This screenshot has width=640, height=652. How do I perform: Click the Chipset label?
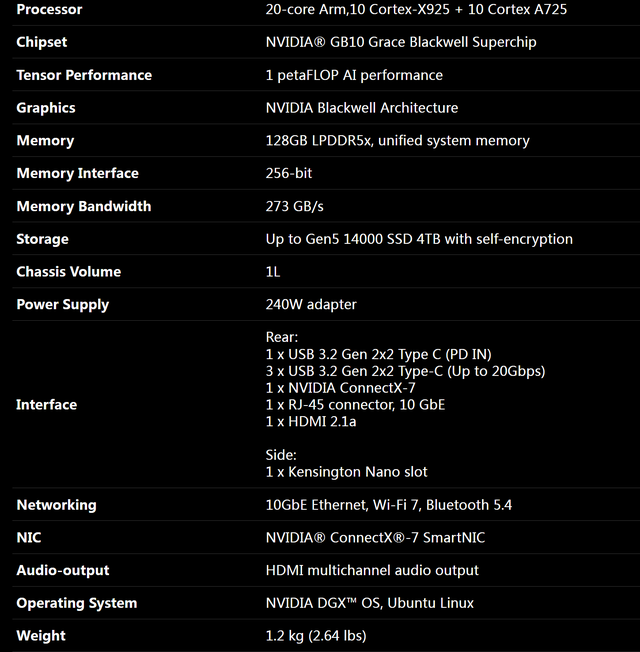pyautogui.click(x=43, y=42)
